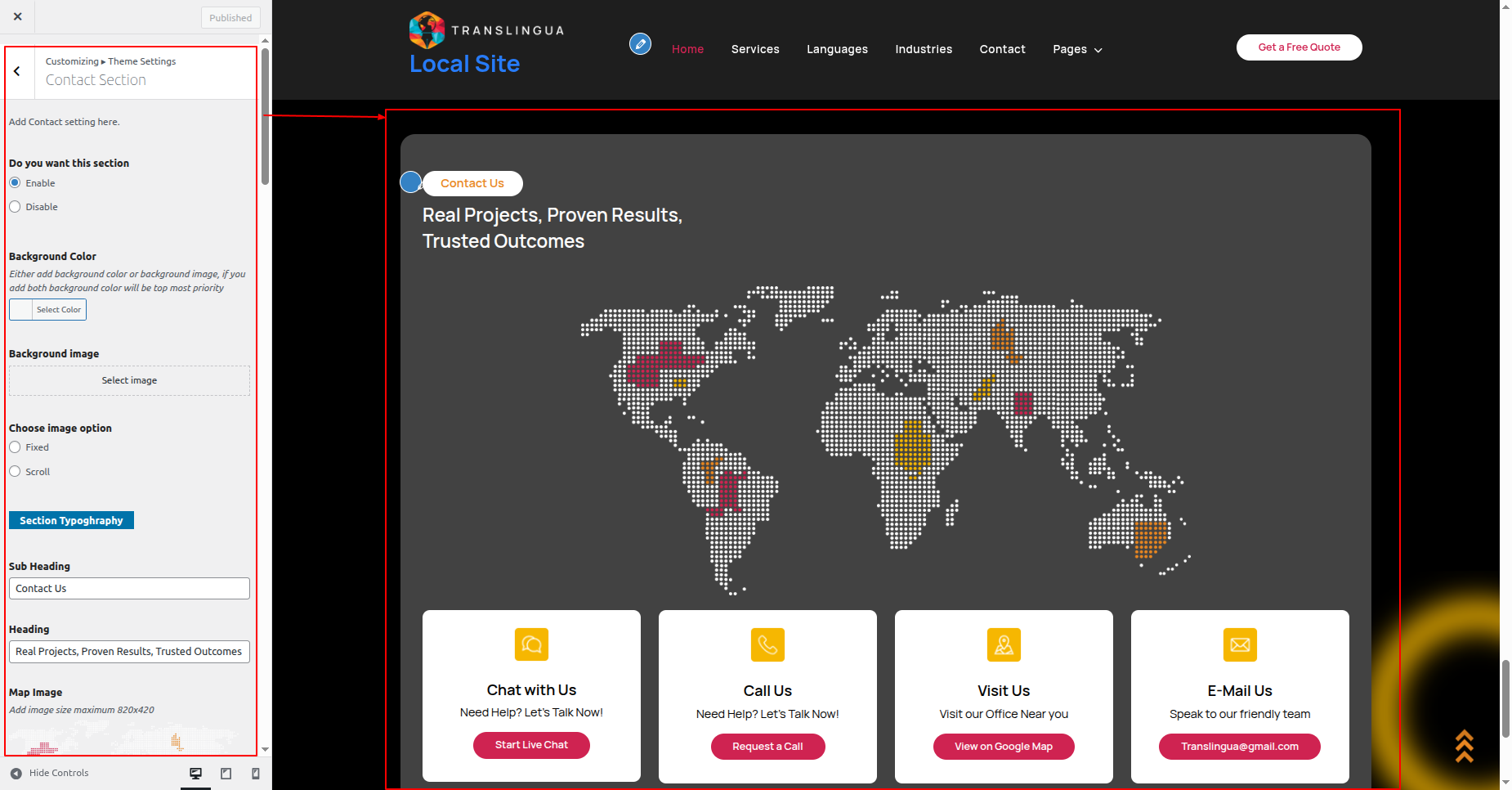This screenshot has height=790, width=1512.
Task: Go back using the left chevron arrow
Action: coord(17,72)
